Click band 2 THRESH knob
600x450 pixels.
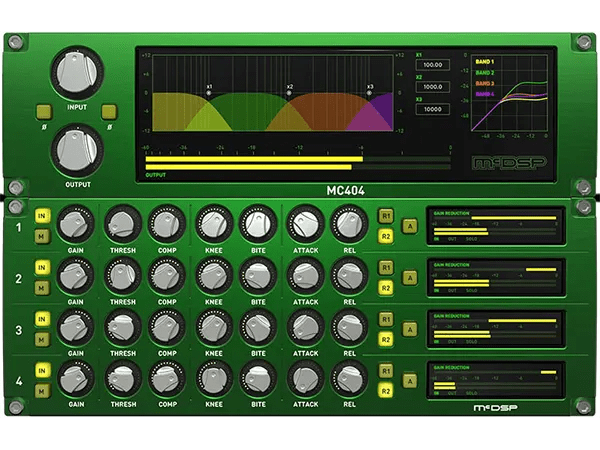pos(123,276)
